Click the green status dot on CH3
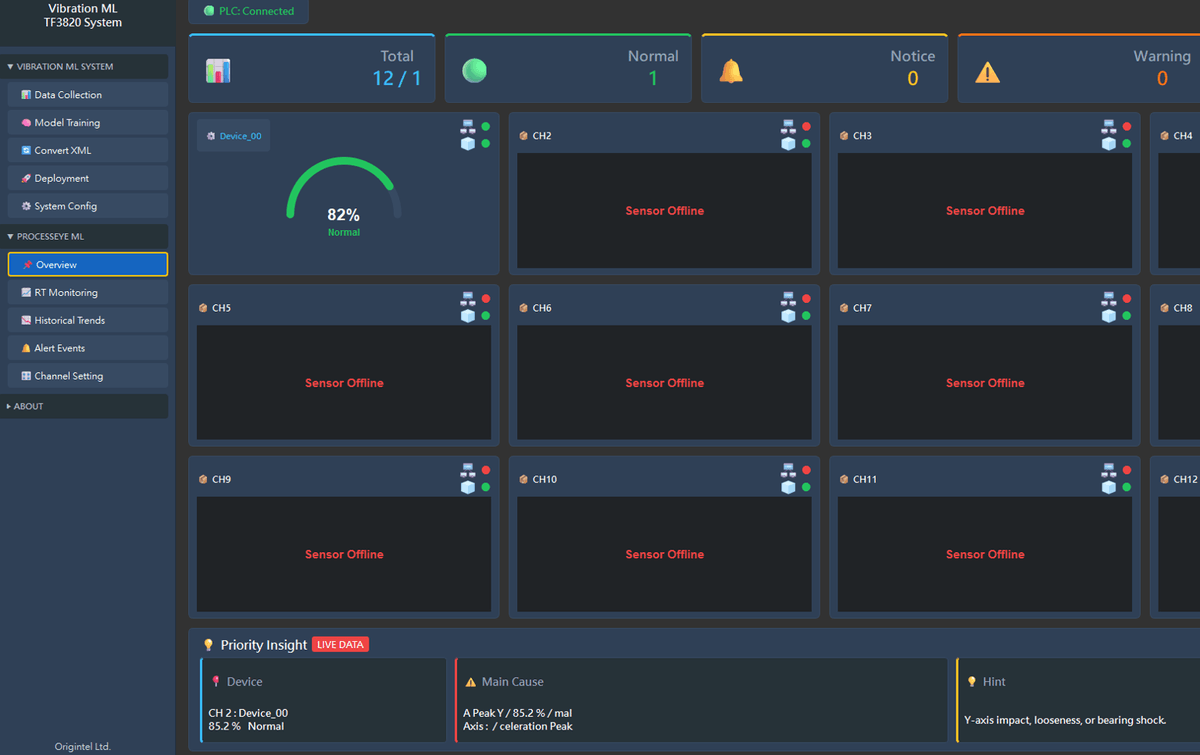The height and width of the screenshot is (755, 1200). pyautogui.click(x=1127, y=144)
